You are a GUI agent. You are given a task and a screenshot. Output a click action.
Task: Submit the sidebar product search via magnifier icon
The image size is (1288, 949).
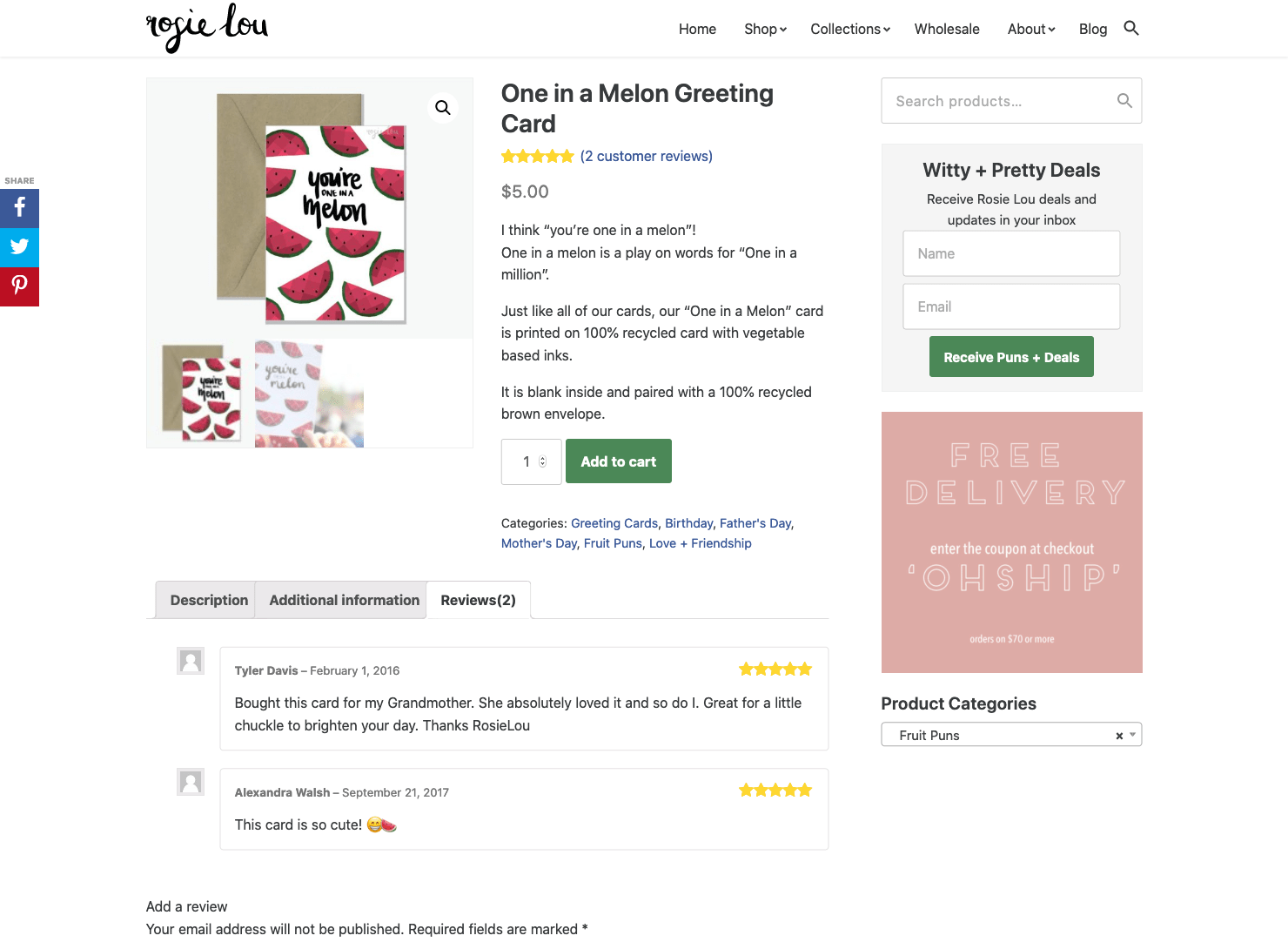coord(1124,100)
